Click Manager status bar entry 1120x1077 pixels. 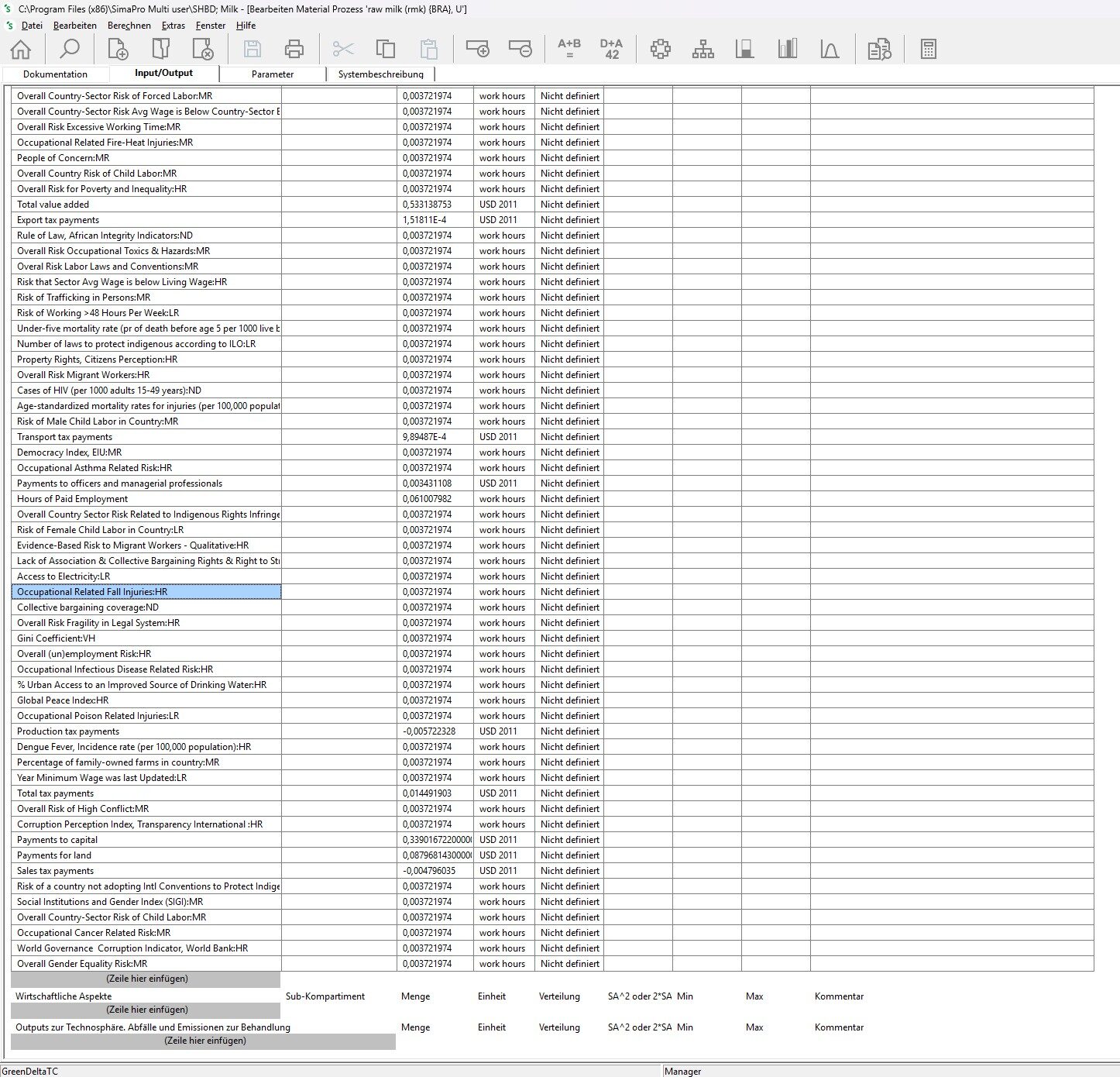click(x=682, y=1071)
